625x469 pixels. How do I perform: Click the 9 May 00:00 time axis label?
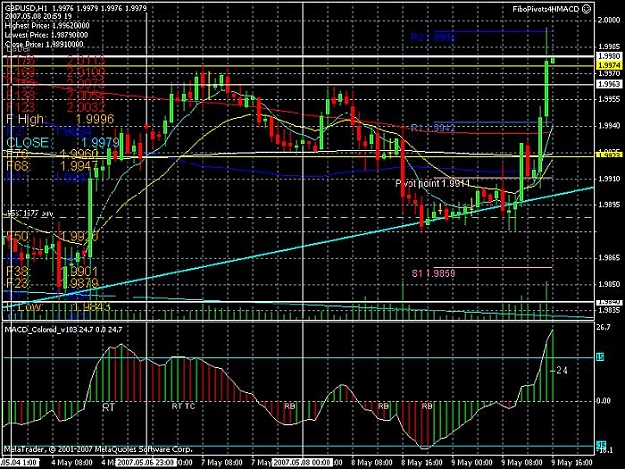tap(472, 463)
